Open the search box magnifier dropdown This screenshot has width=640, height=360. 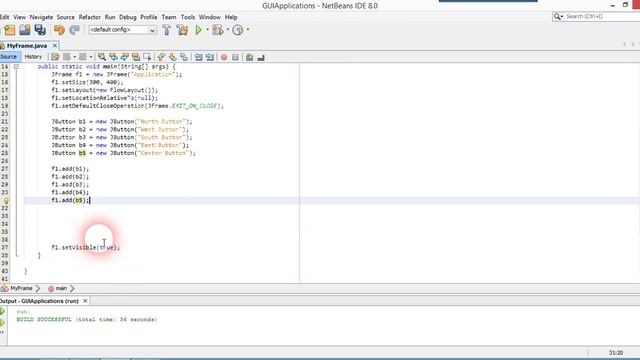[558, 16]
